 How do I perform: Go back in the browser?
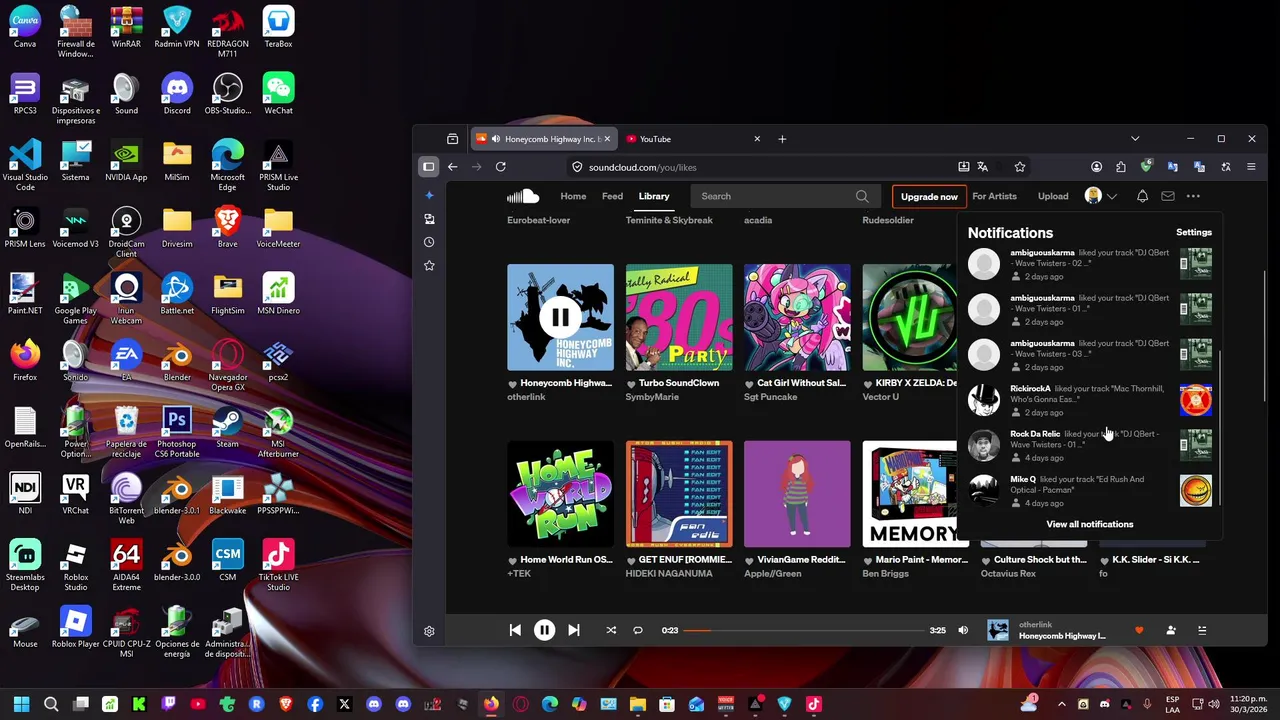pyautogui.click(x=452, y=167)
